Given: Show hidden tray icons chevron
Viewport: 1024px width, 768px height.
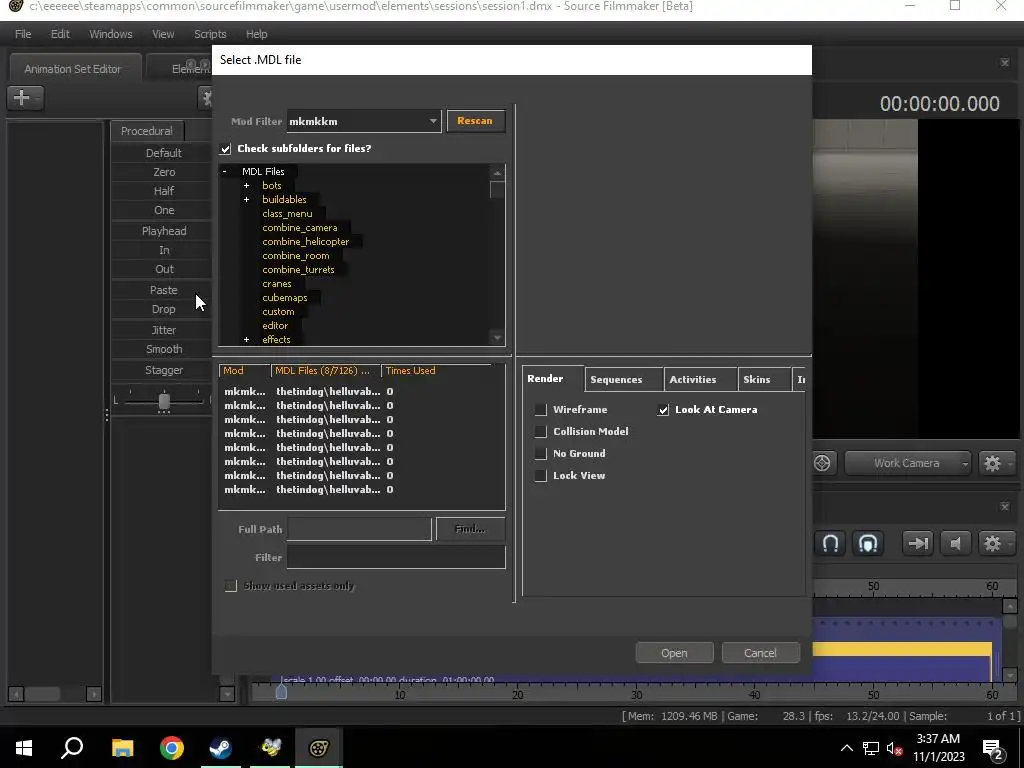Looking at the screenshot, I should 846,748.
